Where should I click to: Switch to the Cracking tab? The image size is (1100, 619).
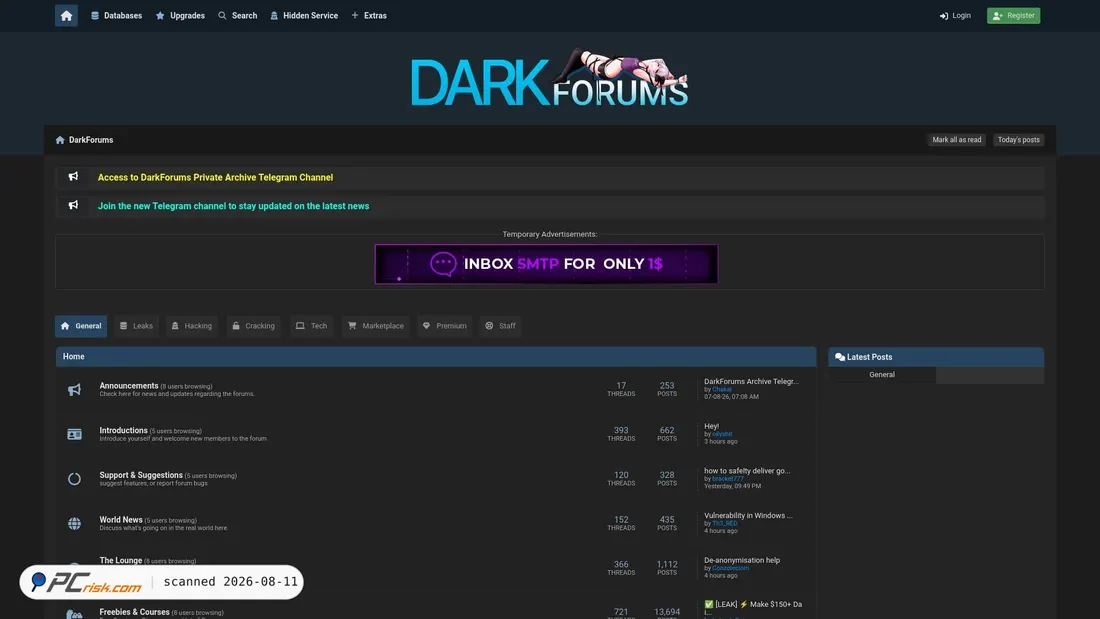pyautogui.click(x=253, y=326)
